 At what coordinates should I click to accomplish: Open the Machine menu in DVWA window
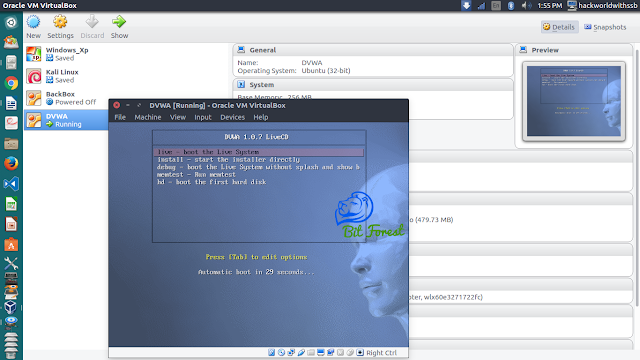click(148, 117)
